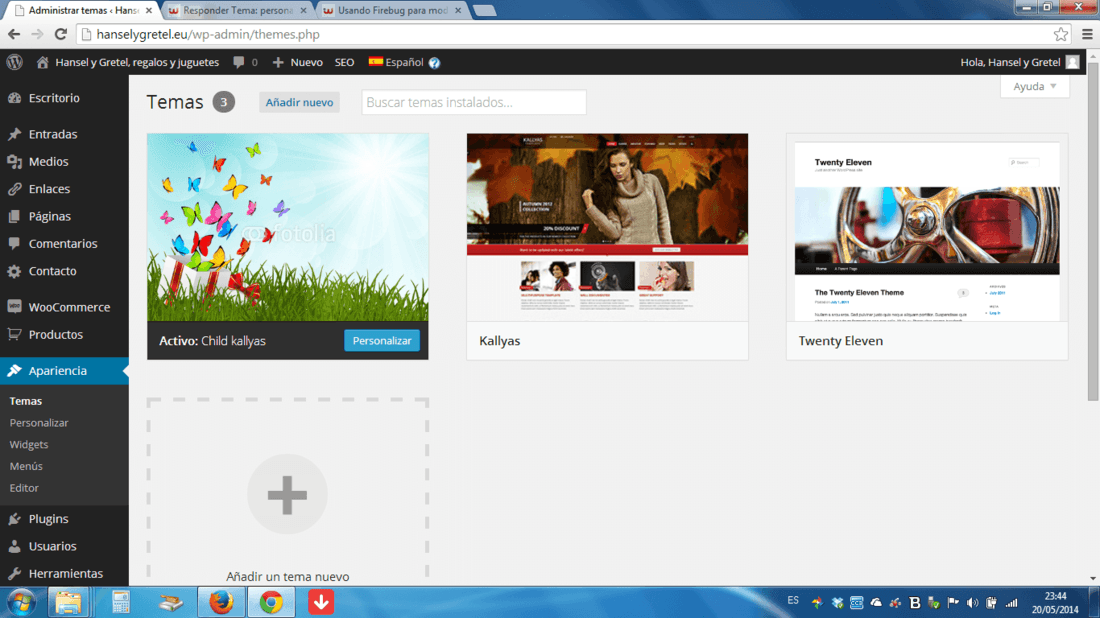The width and height of the screenshot is (1100, 618).
Task: Open the site home icon in admin bar
Action: click(43, 62)
